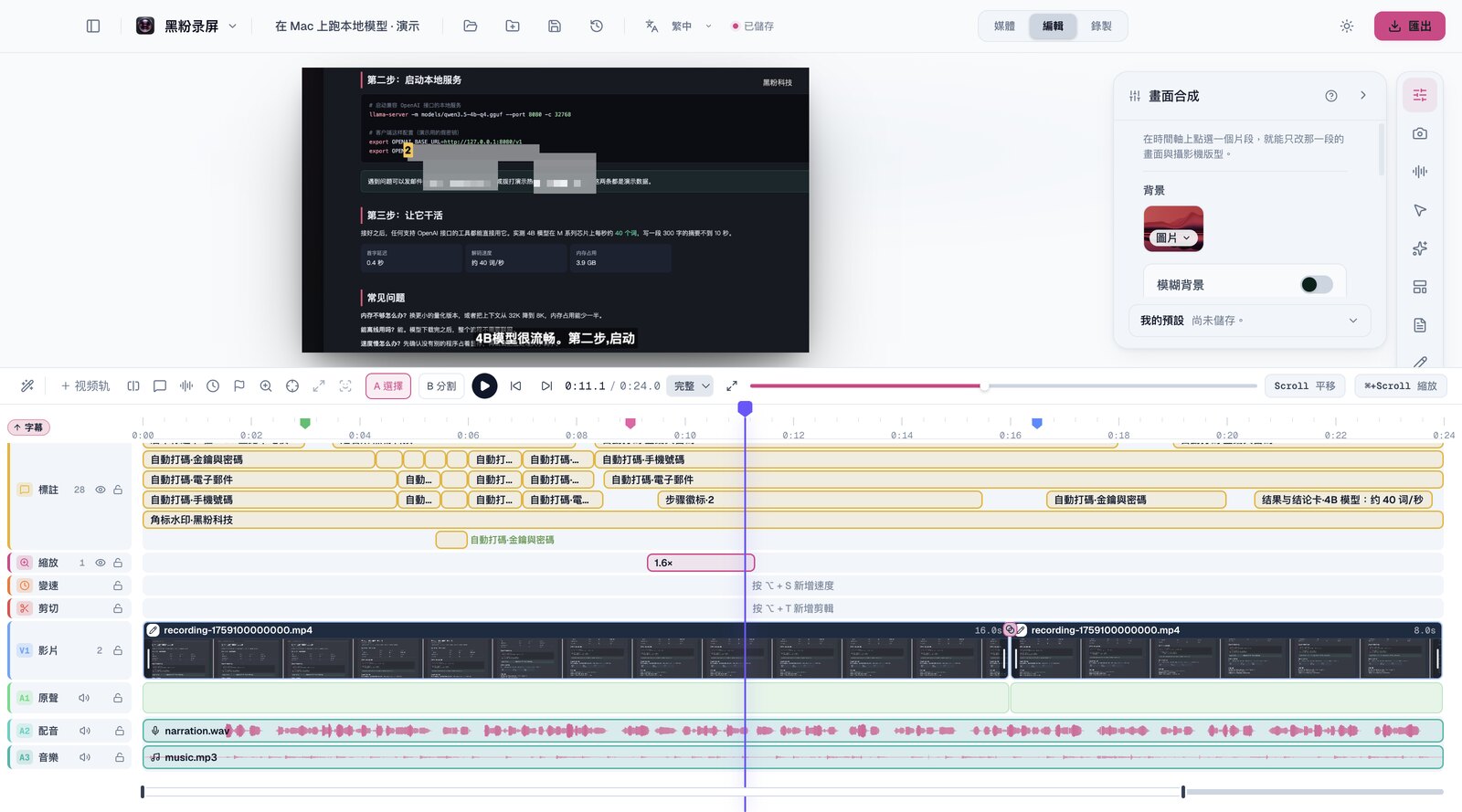Open the 圖片 background type dropdown
The height and width of the screenshot is (812, 1462).
[x=1173, y=237]
